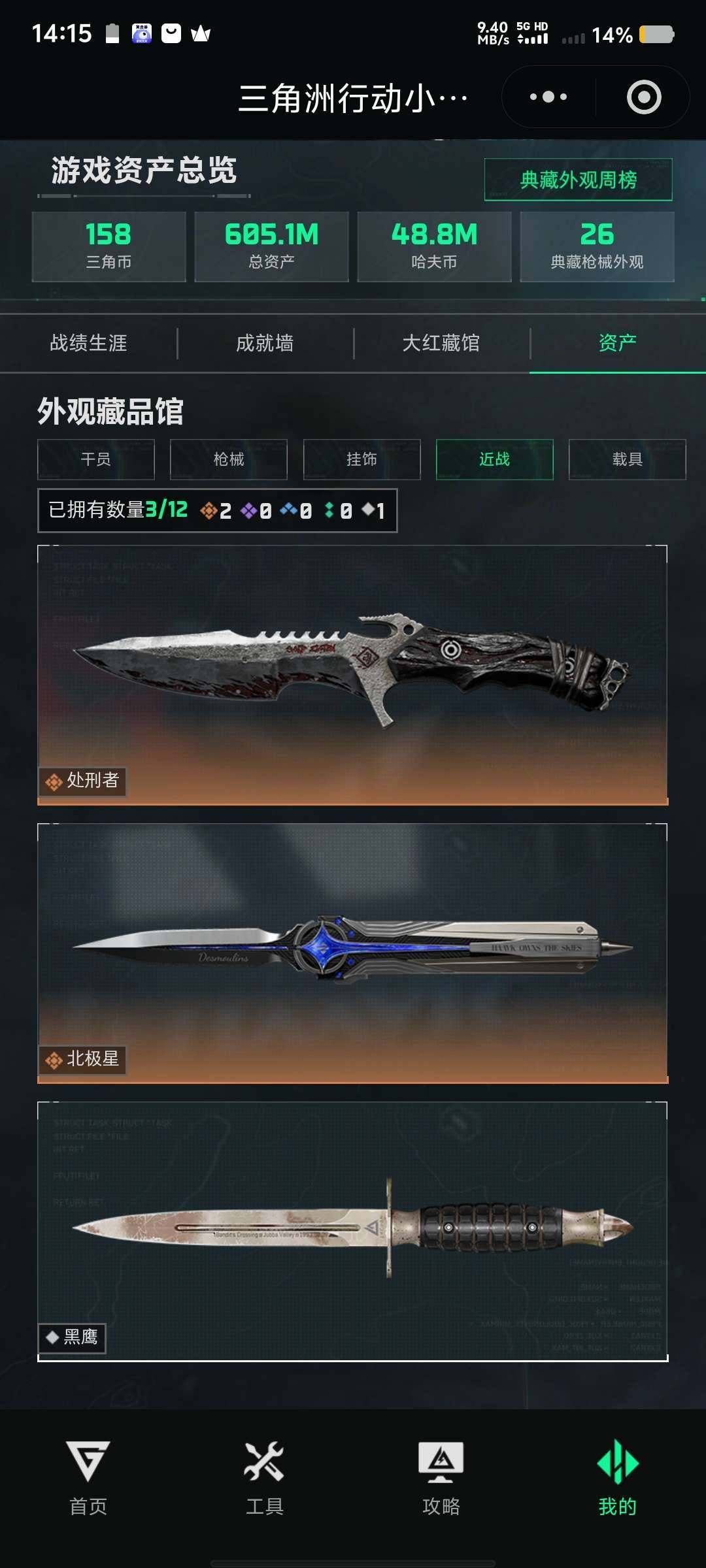Filter collection by 干员
706x1568 pixels.
point(96,459)
